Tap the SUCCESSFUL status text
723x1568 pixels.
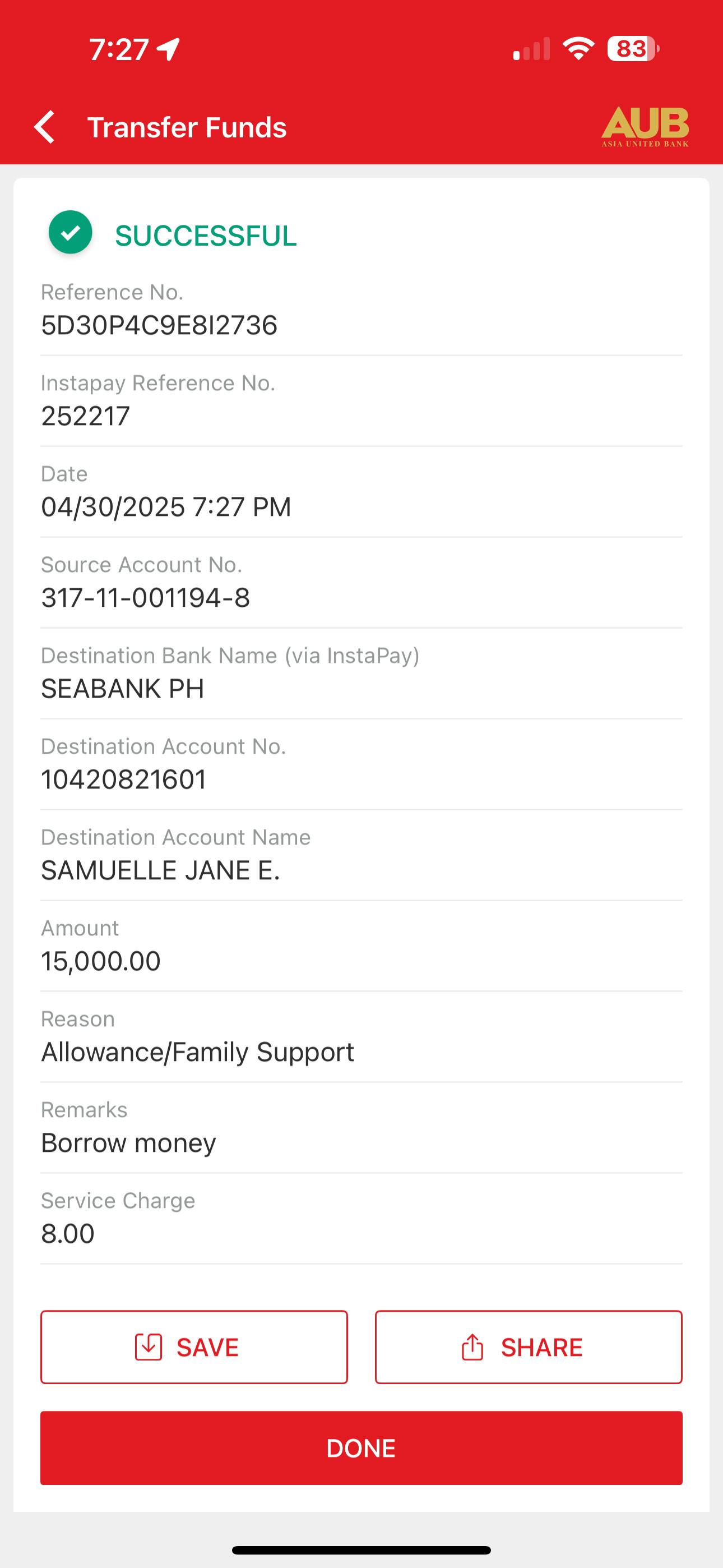[206, 236]
